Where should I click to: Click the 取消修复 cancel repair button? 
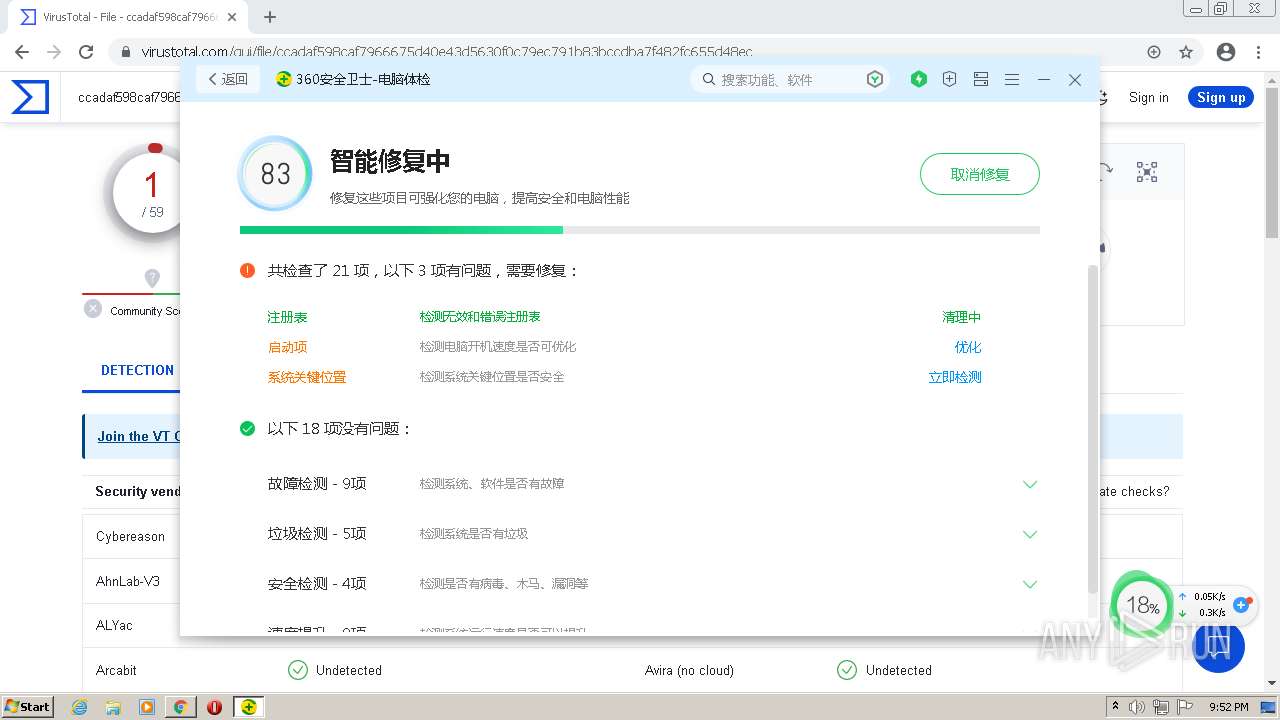pyautogui.click(x=980, y=174)
